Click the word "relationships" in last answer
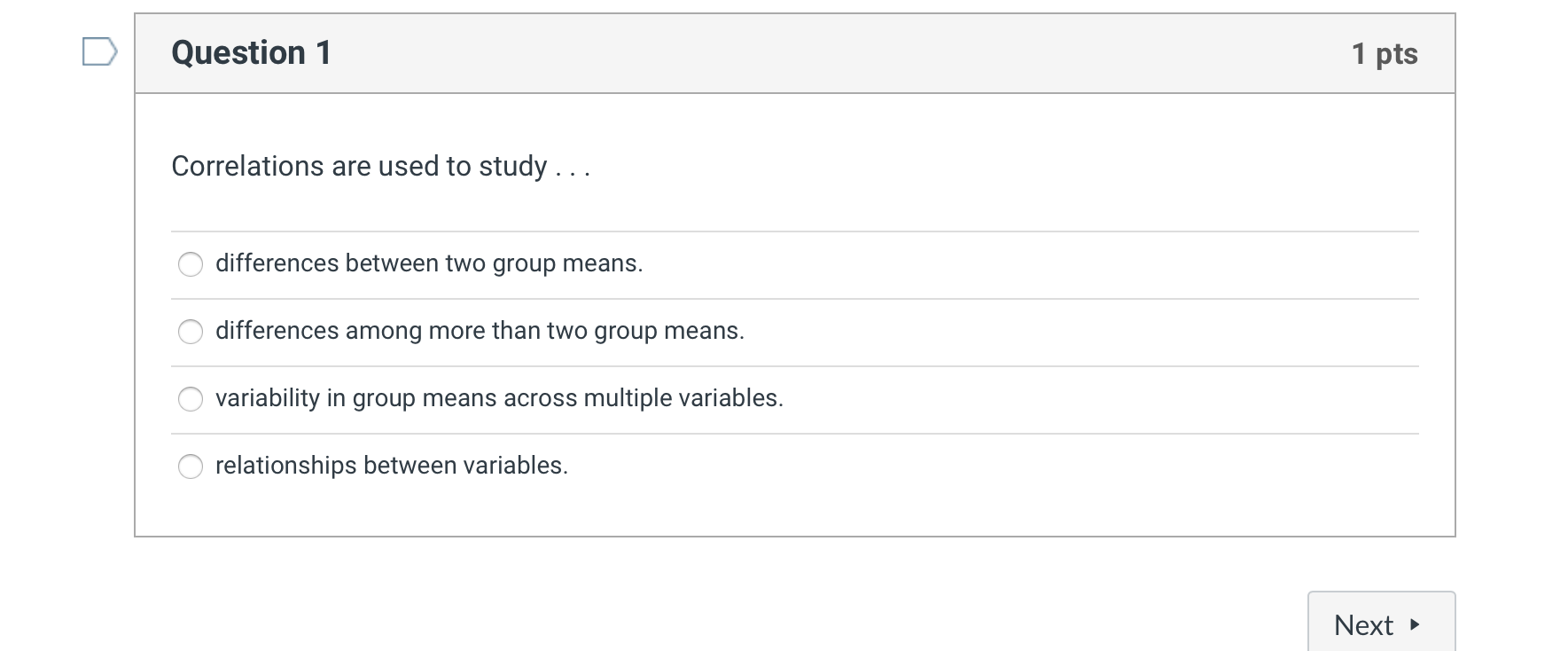The image size is (1568, 651). tap(285, 466)
